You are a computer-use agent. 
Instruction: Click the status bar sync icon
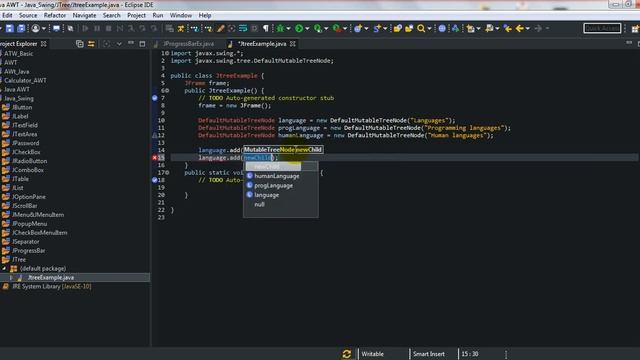coord(347,354)
